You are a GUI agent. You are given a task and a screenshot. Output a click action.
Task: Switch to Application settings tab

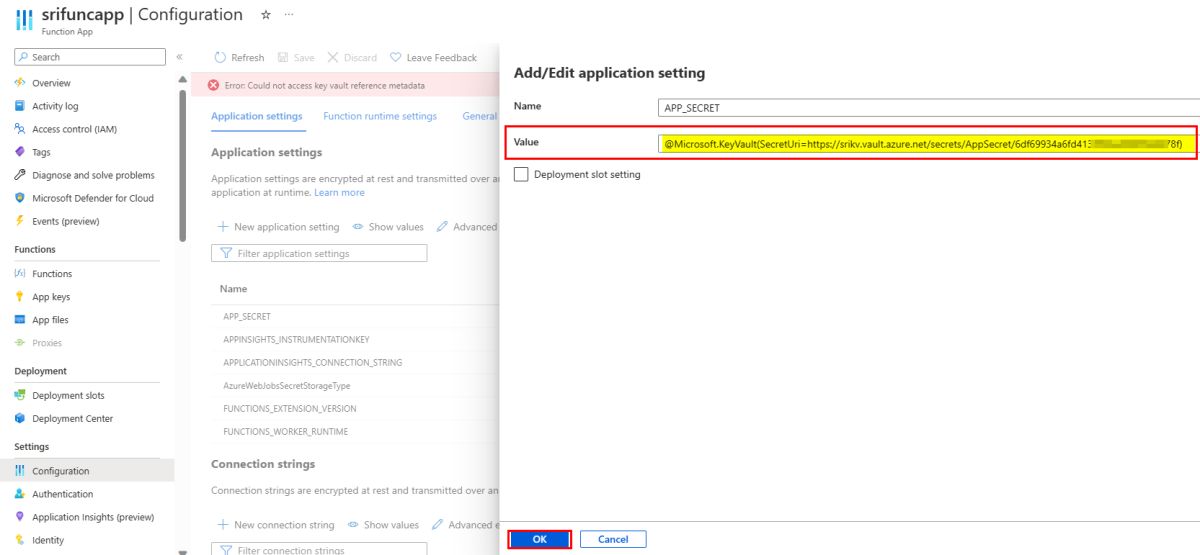coord(257,116)
